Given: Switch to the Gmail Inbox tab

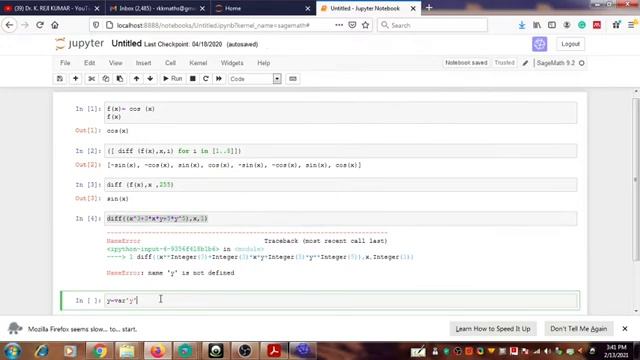Looking at the screenshot, I should pyautogui.click(x=158, y=8).
